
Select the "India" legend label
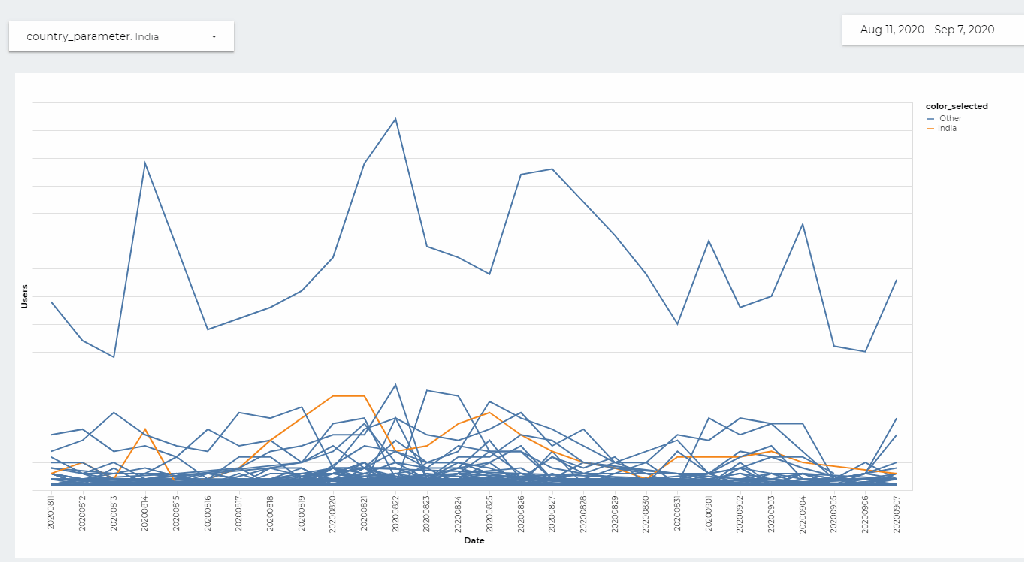click(948, 128)
